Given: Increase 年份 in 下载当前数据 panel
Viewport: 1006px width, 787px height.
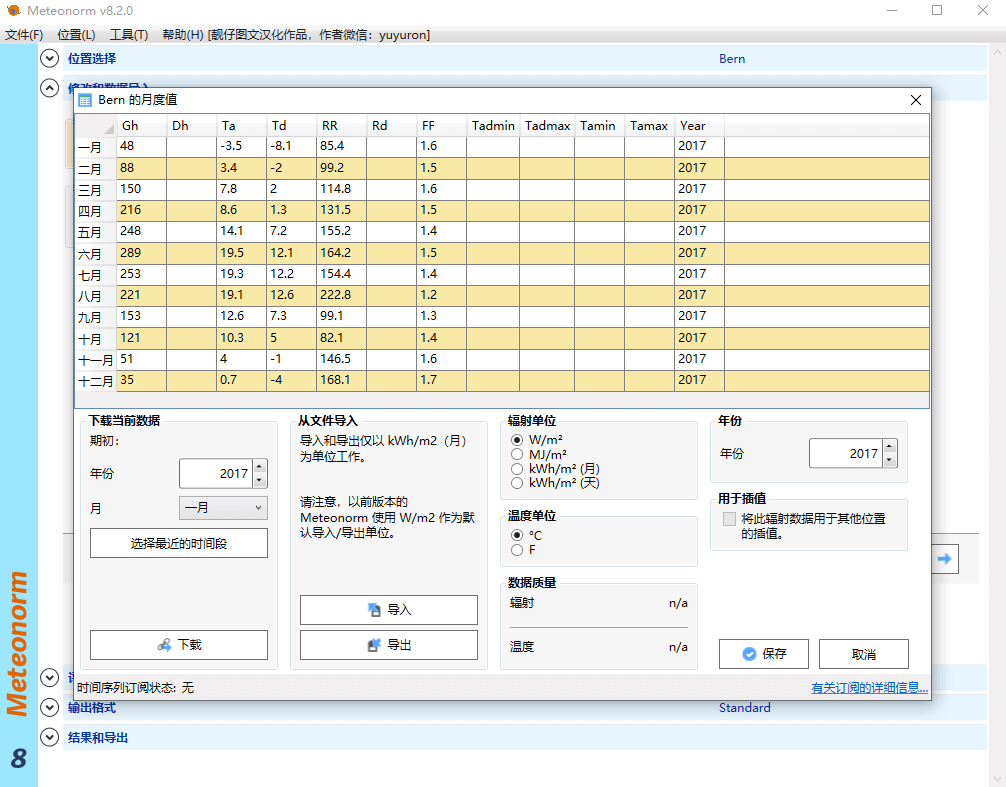Looking at the screenshot, I should (x=260, y=467).
